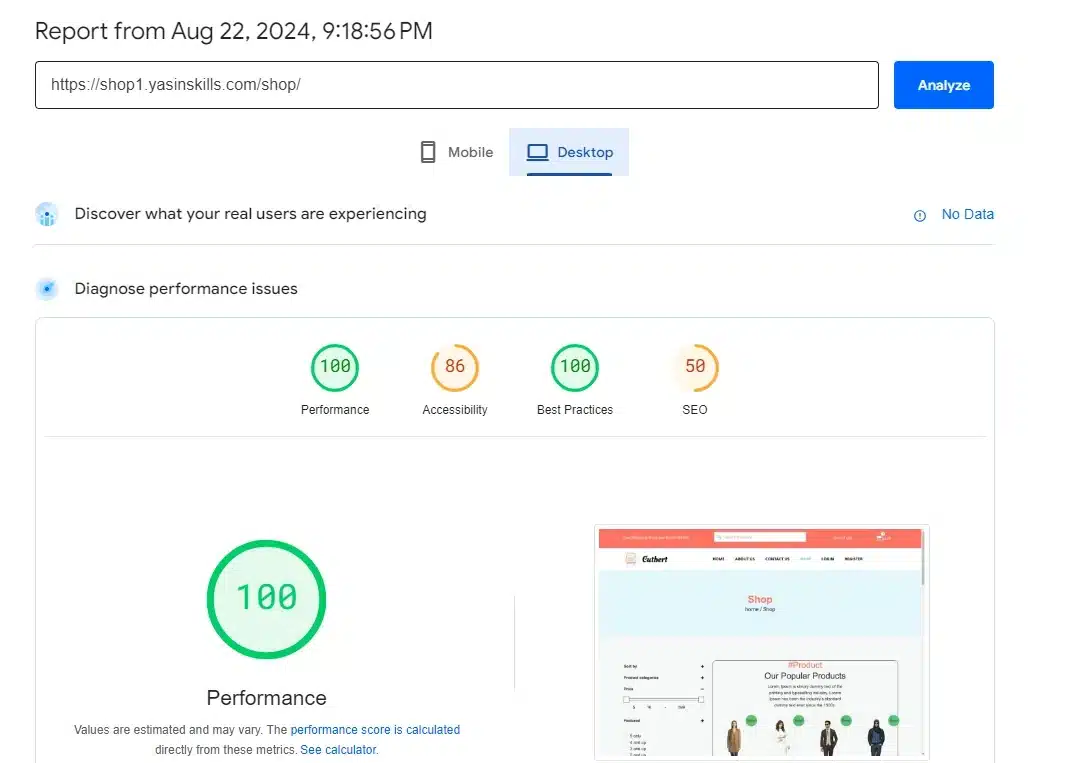Screen dimensions: 1086x763
Task: Open the No Data link
Action: pyautogui.click(x=967, y=214)
